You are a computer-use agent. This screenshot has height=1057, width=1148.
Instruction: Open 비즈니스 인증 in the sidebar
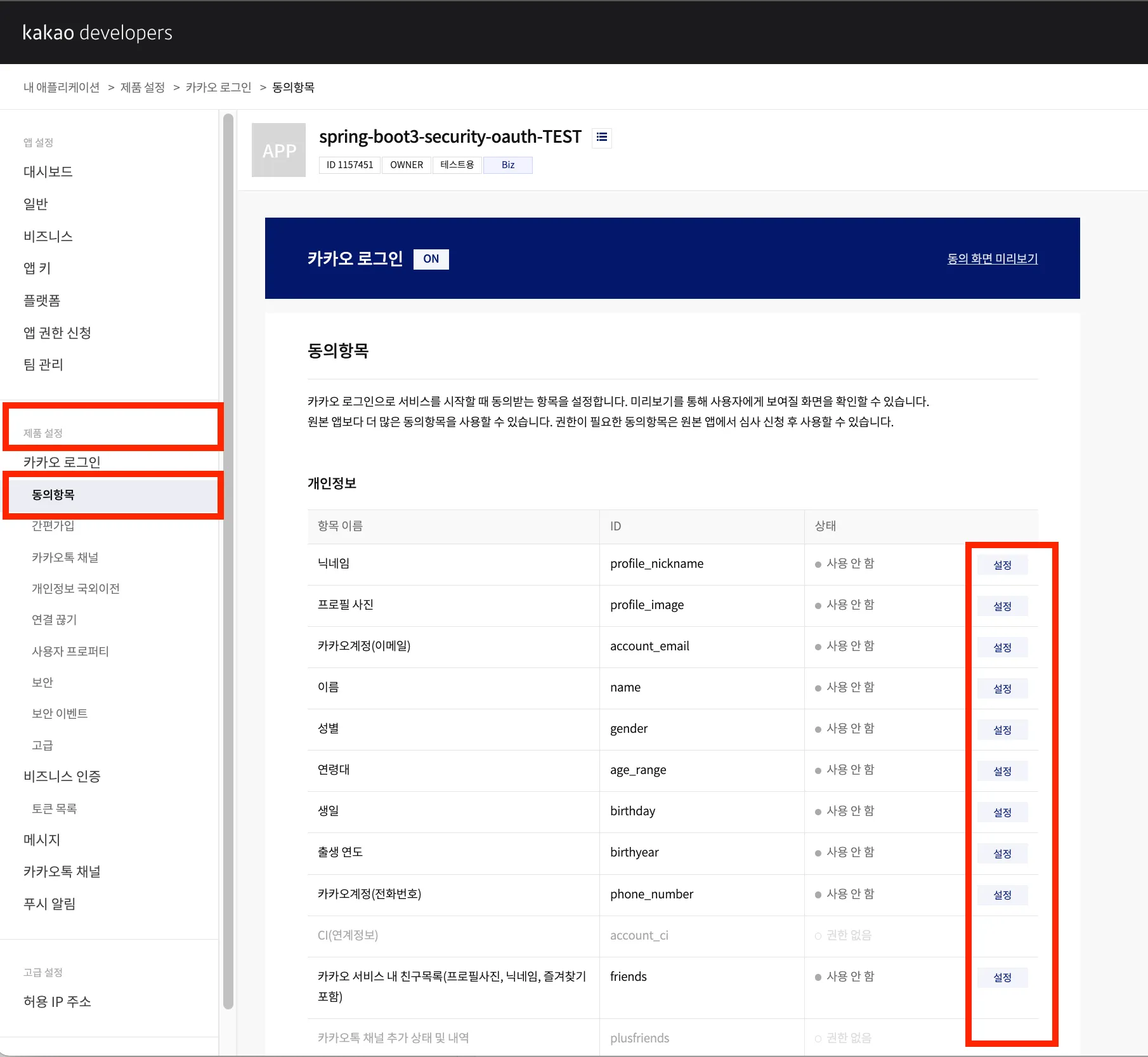tap(62, 777)
